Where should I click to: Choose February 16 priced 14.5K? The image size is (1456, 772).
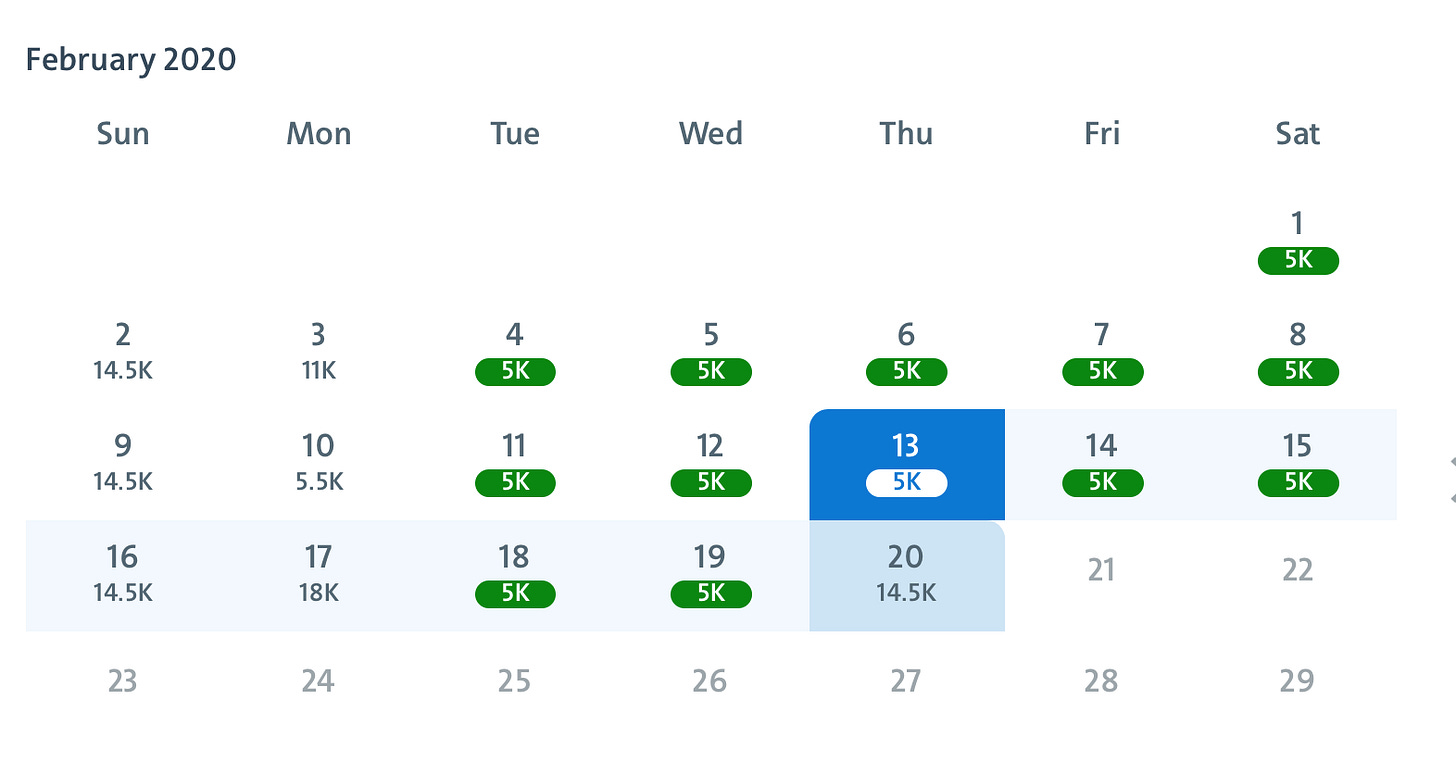coord(123,576)
